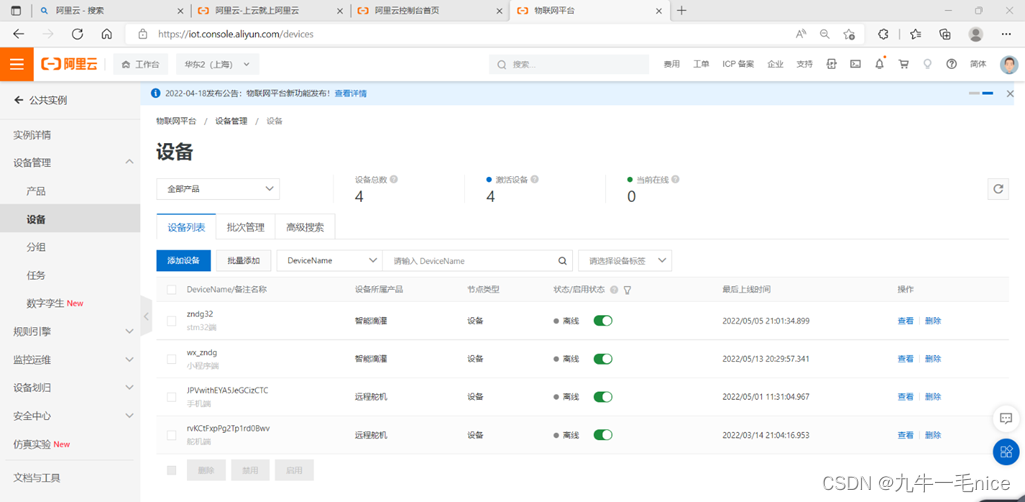1025x502 pixels.
Task: Click the Aliyun logo
Action: click(x=69, y=64)
